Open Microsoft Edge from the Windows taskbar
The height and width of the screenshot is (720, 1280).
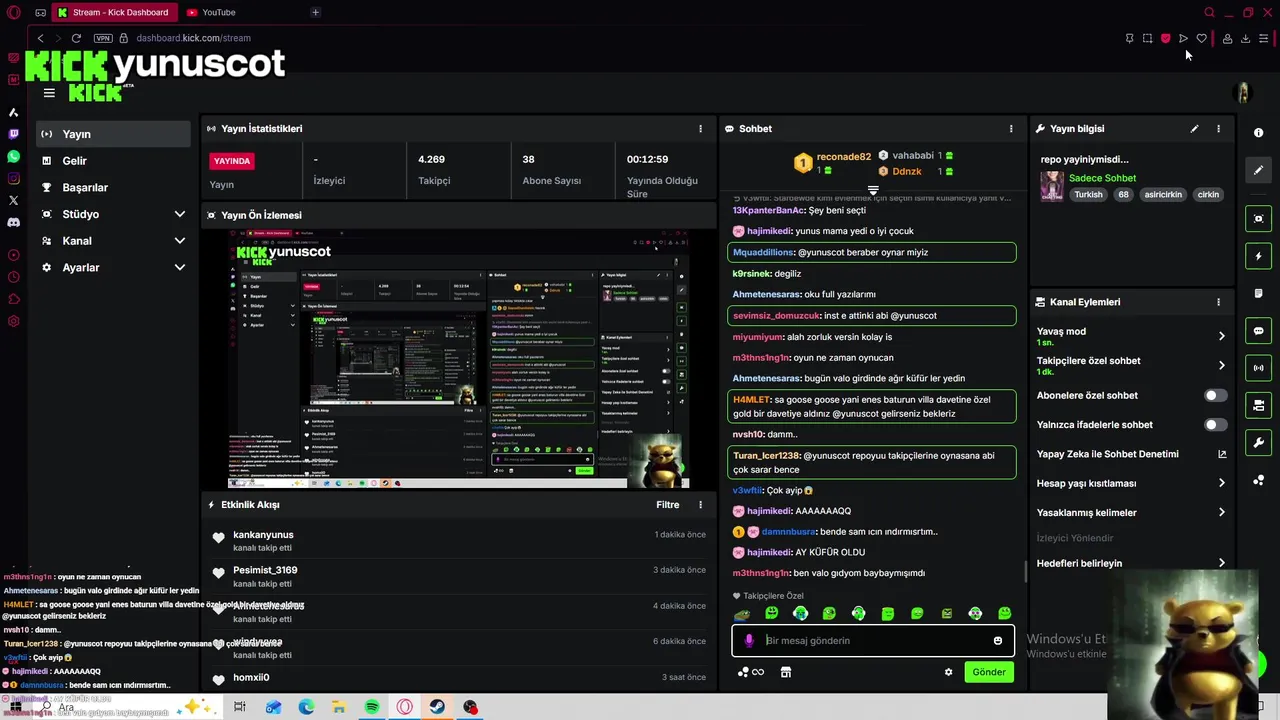coord(306,707)
